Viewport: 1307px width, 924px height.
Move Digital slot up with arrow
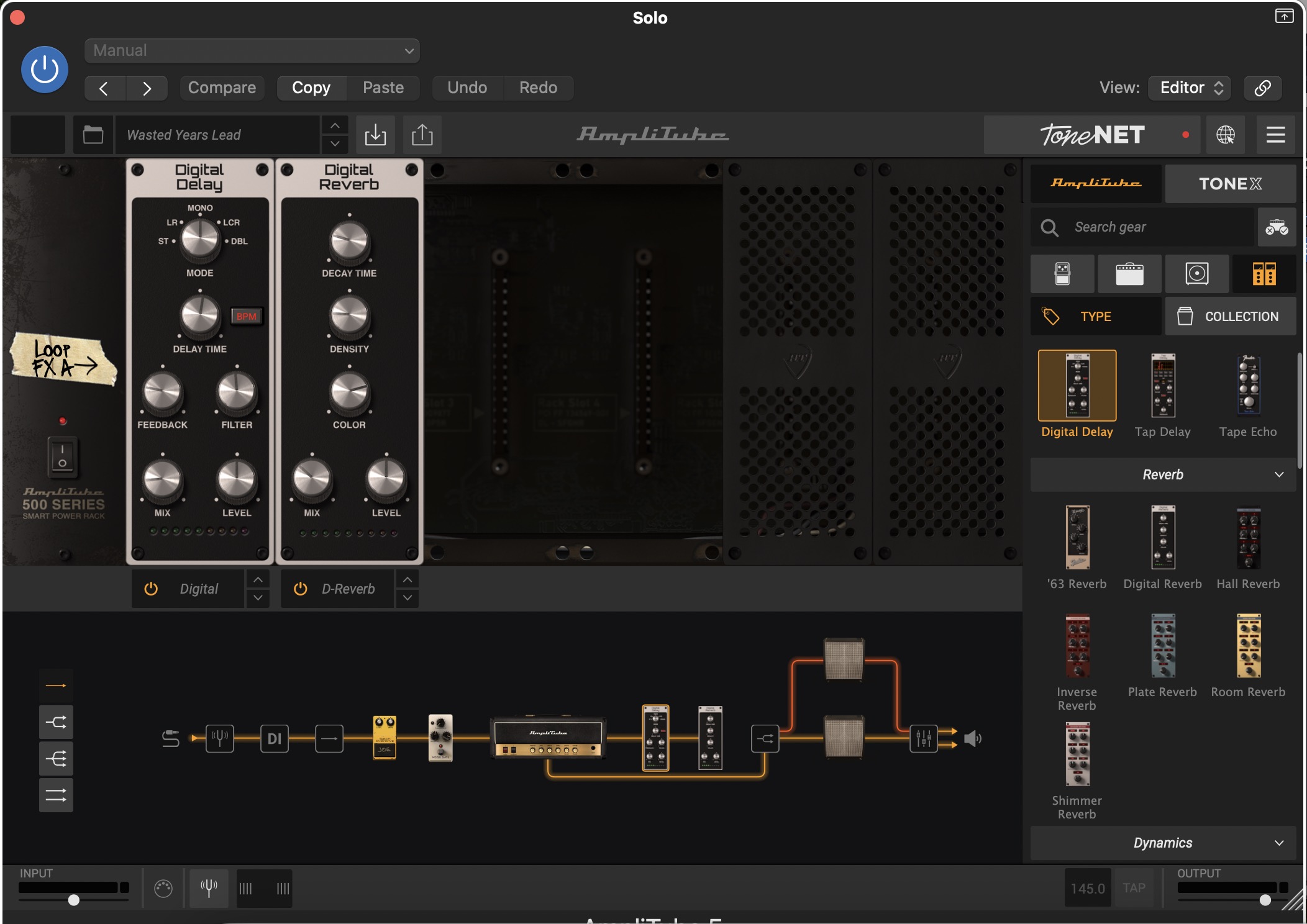[x=258, y=579]
